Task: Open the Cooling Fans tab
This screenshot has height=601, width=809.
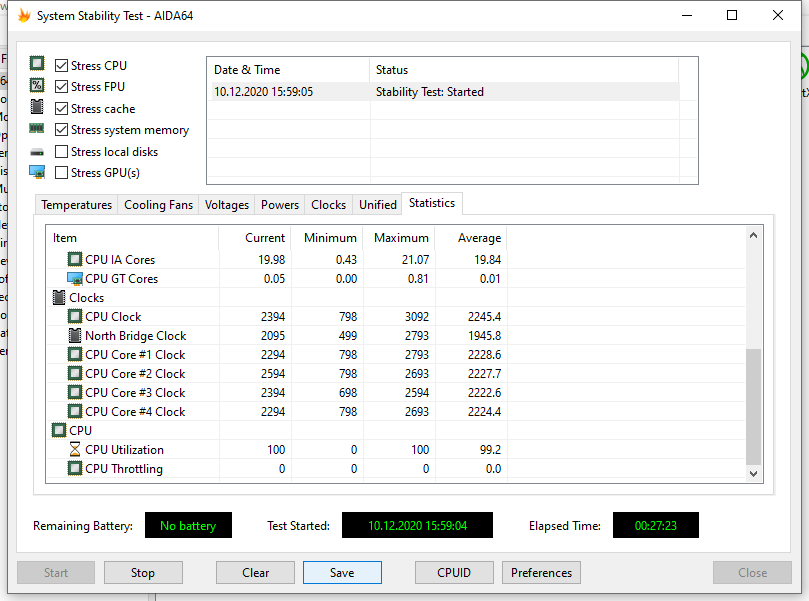Action: (x=158, y=205)
